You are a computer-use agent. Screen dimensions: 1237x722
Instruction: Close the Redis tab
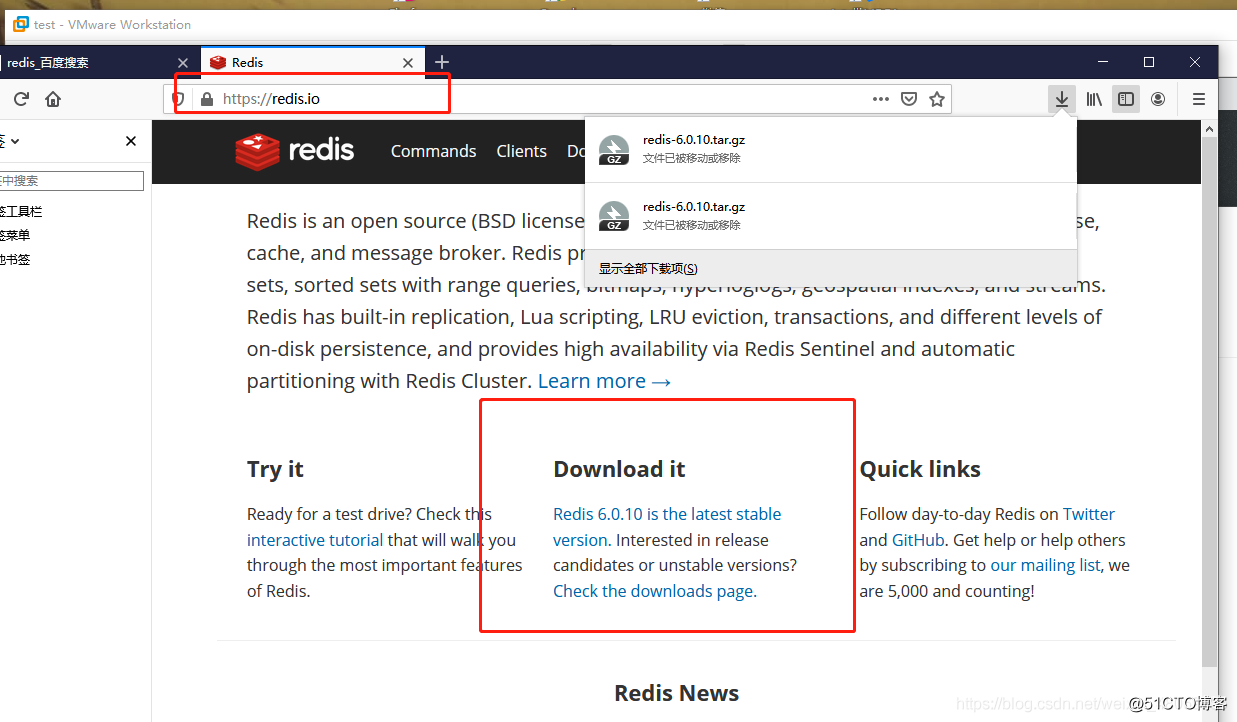(408, 62)
